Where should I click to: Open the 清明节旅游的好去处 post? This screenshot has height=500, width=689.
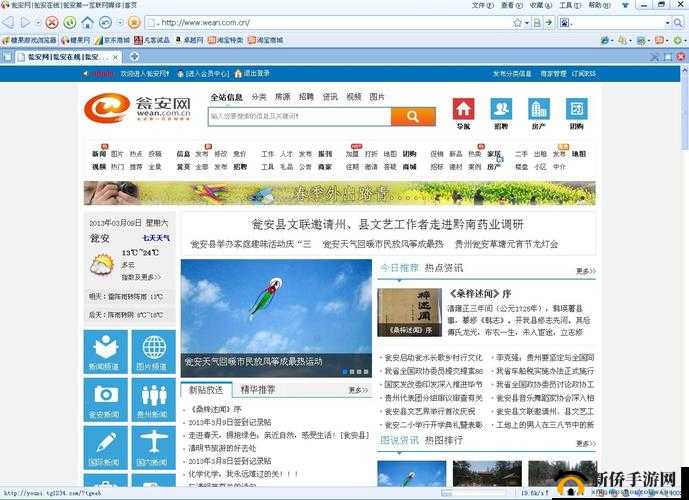coord(222,448)
